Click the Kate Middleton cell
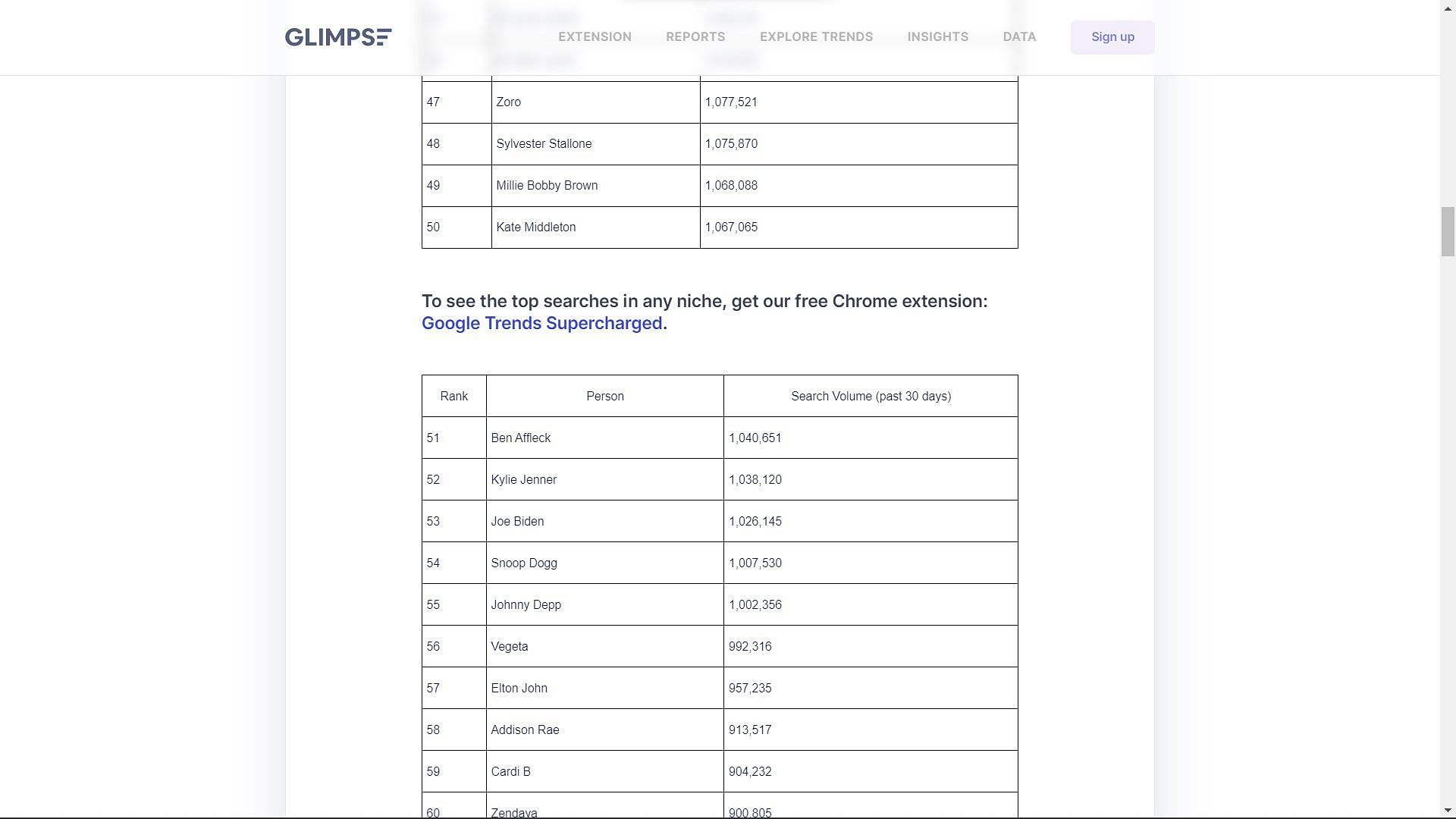The height and width of the screenshot is (819, 1456). (596, 227)
